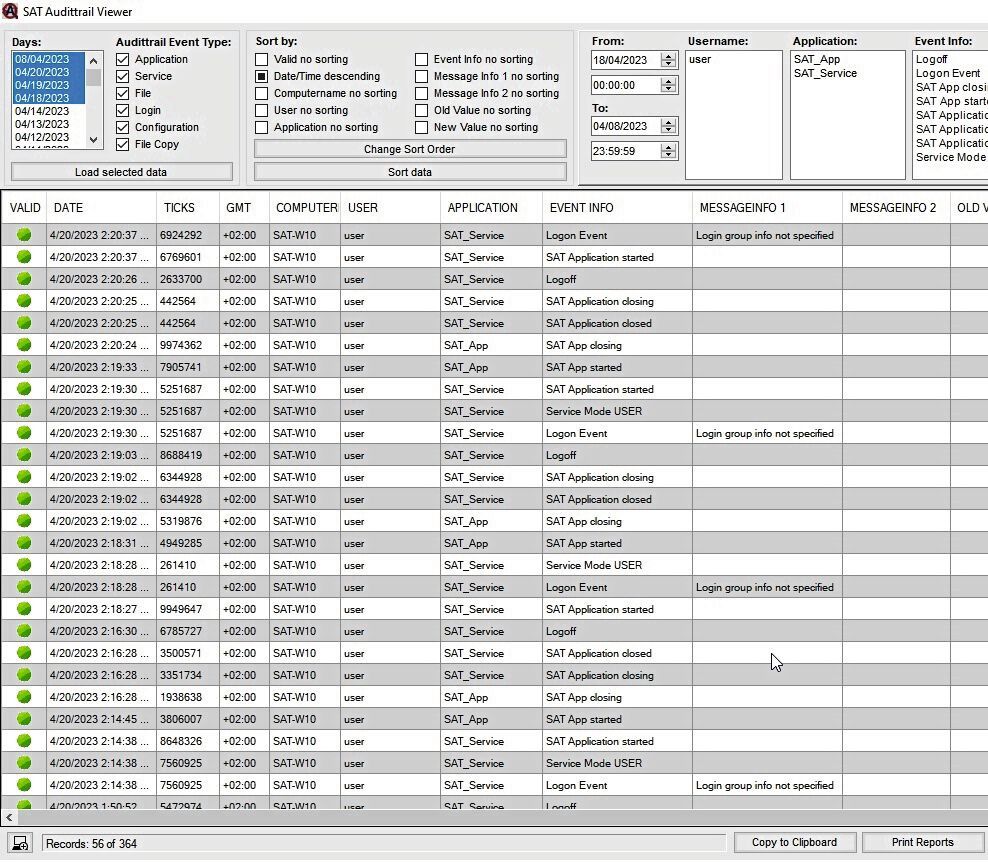Viewport: 988px width, 862px height.
Task: Click the print/export icon beside the record counter
Action: click(18, 842)
